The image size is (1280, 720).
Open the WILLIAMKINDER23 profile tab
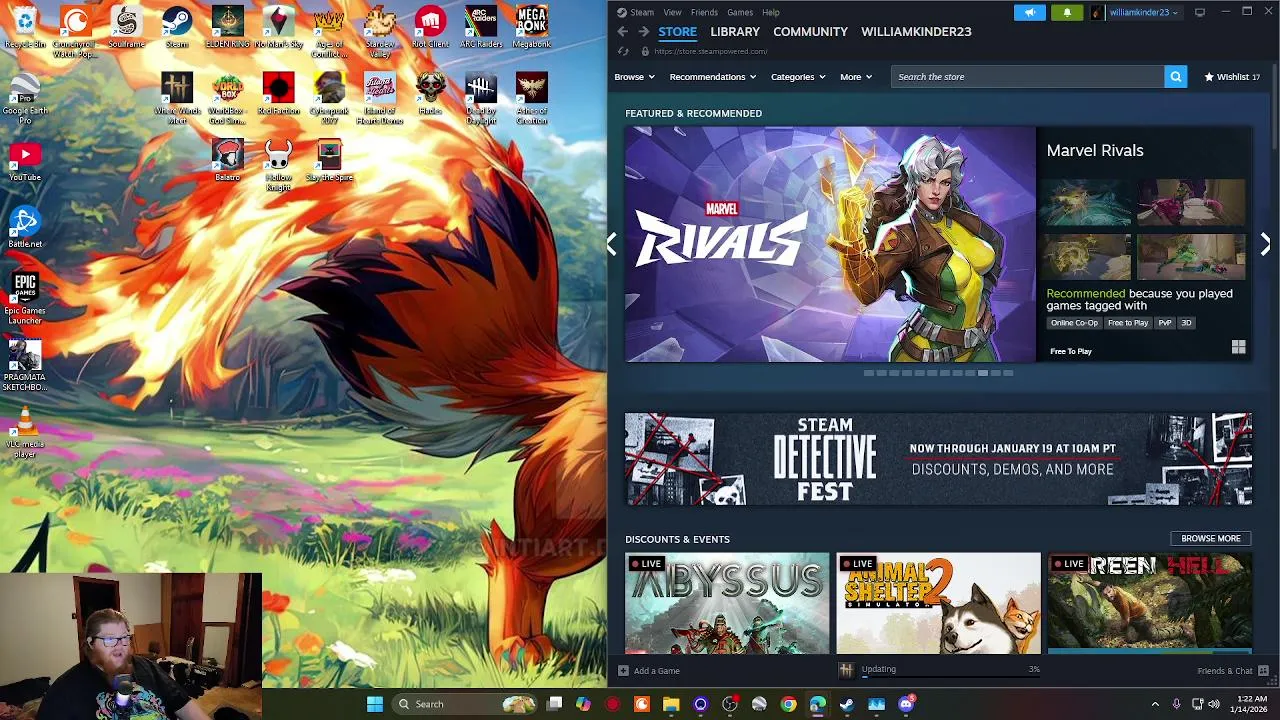[x=916, y=32]
